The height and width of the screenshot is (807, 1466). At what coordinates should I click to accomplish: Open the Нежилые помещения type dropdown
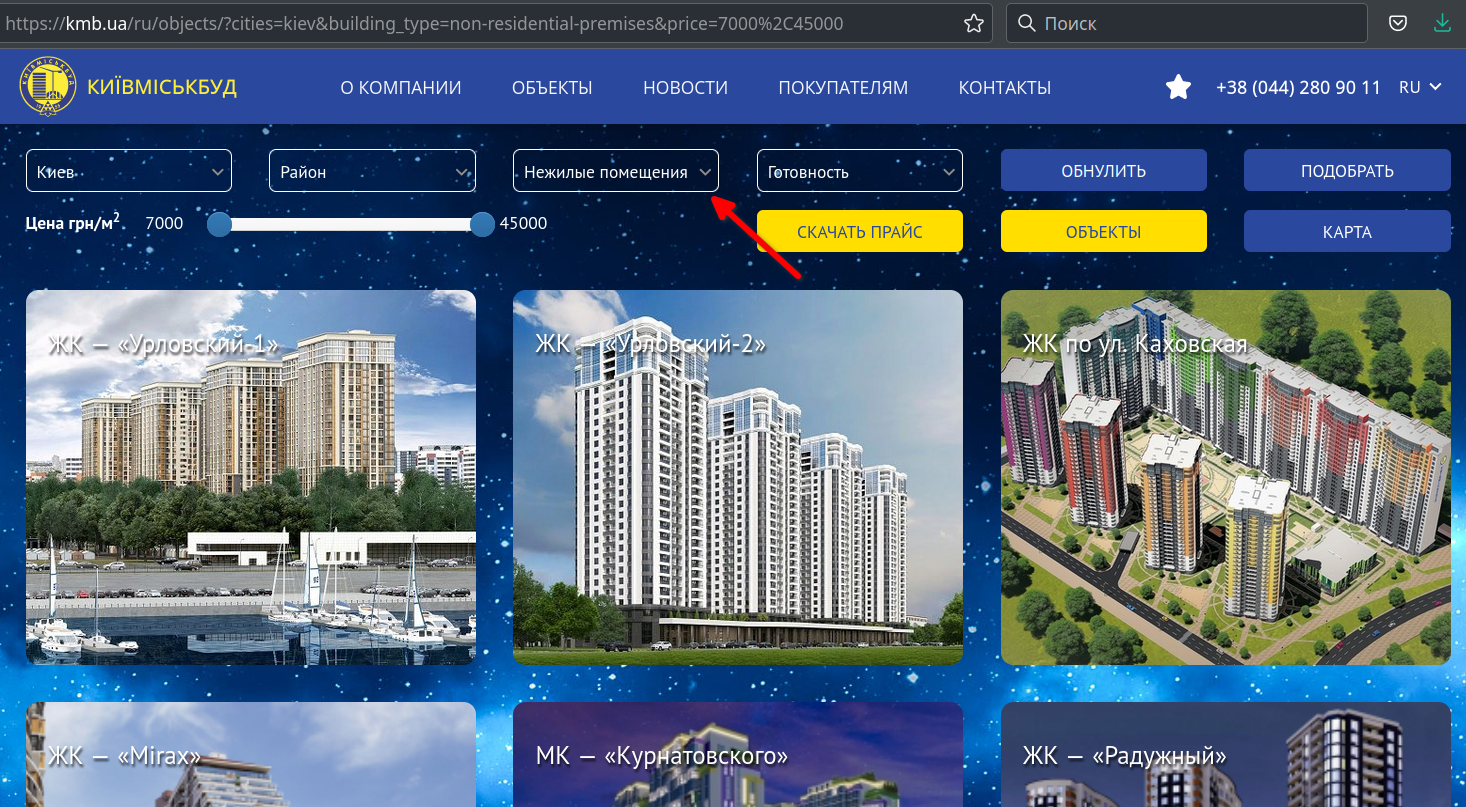point(616,171)
